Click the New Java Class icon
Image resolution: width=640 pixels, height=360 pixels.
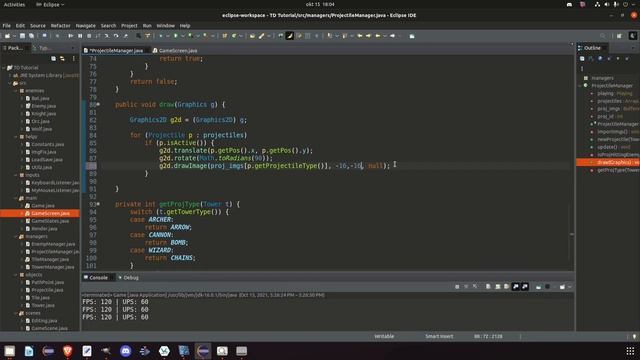click(x=234, y=36)
